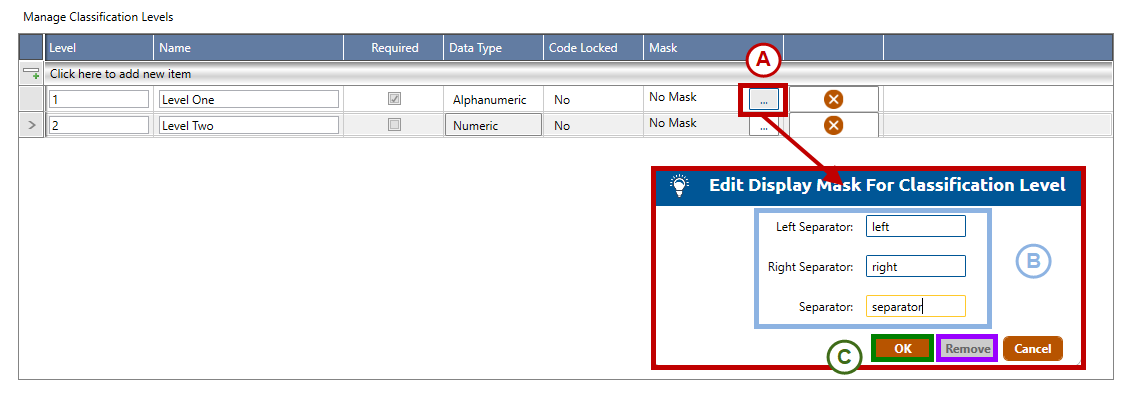Click the lightbulb icon in dialog header

[x=679, y=186]
